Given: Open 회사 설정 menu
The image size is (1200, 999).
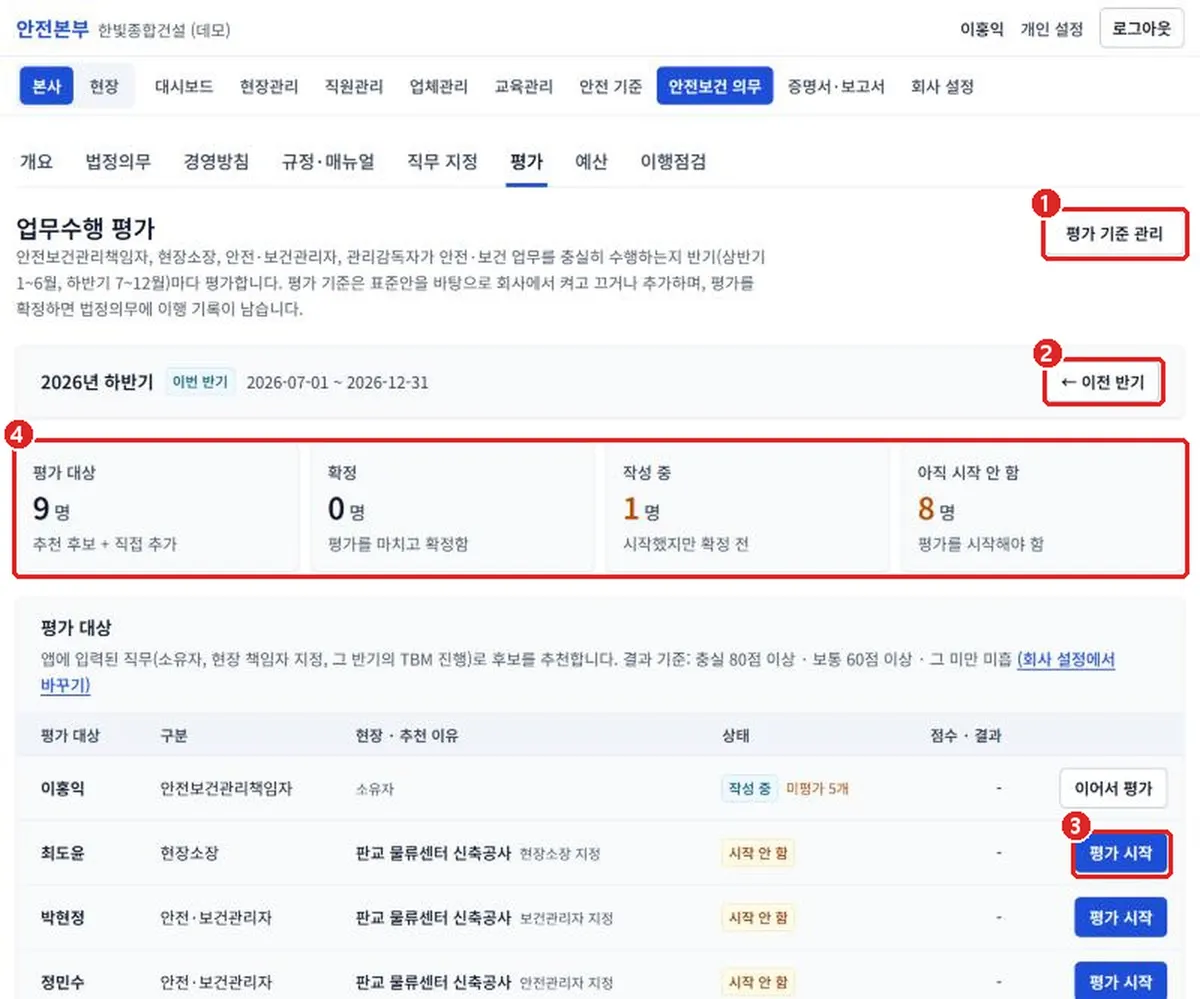Looking at the screenshot, I should 942,86.
